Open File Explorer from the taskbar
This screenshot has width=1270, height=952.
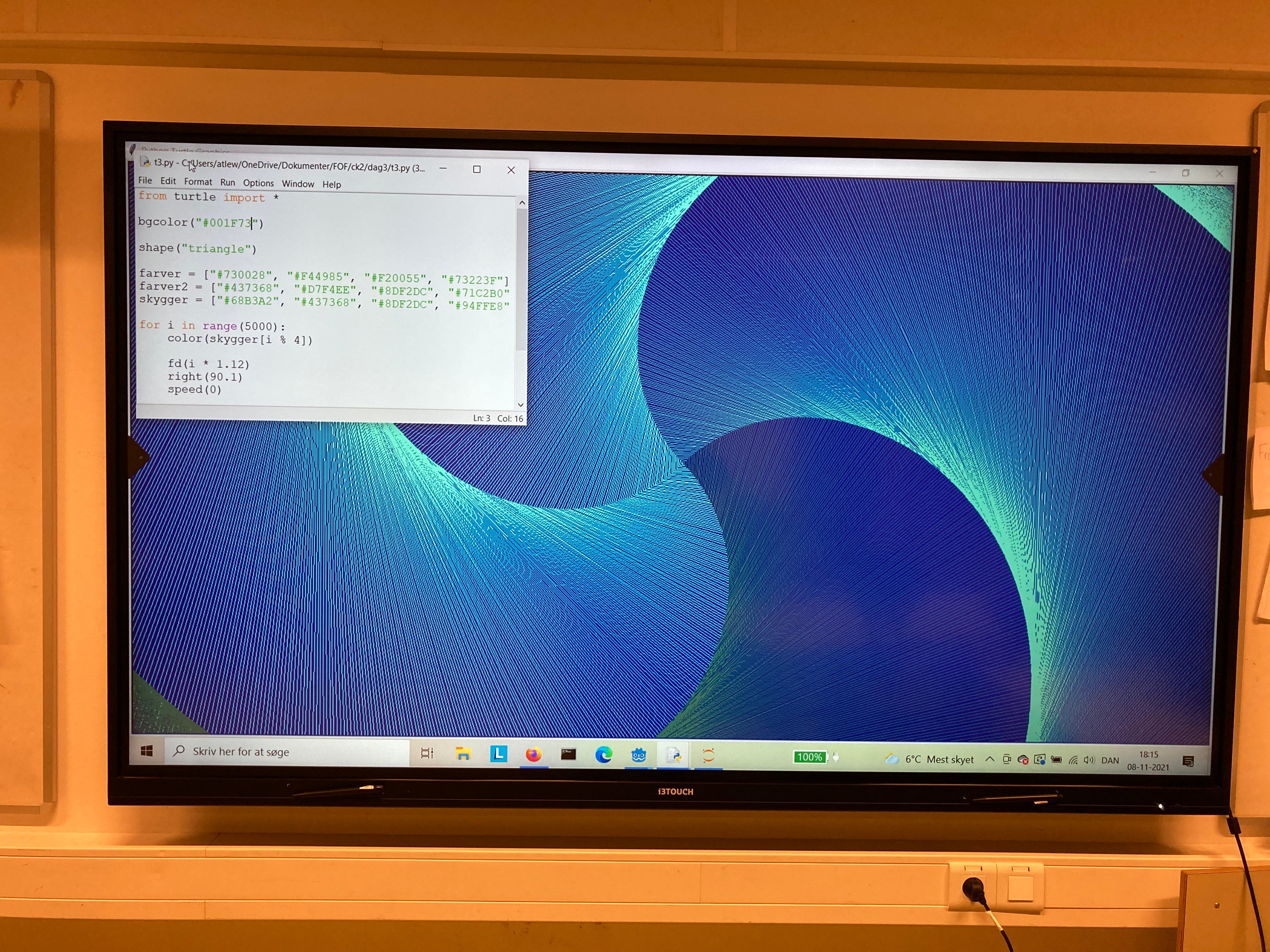point(463,754)
